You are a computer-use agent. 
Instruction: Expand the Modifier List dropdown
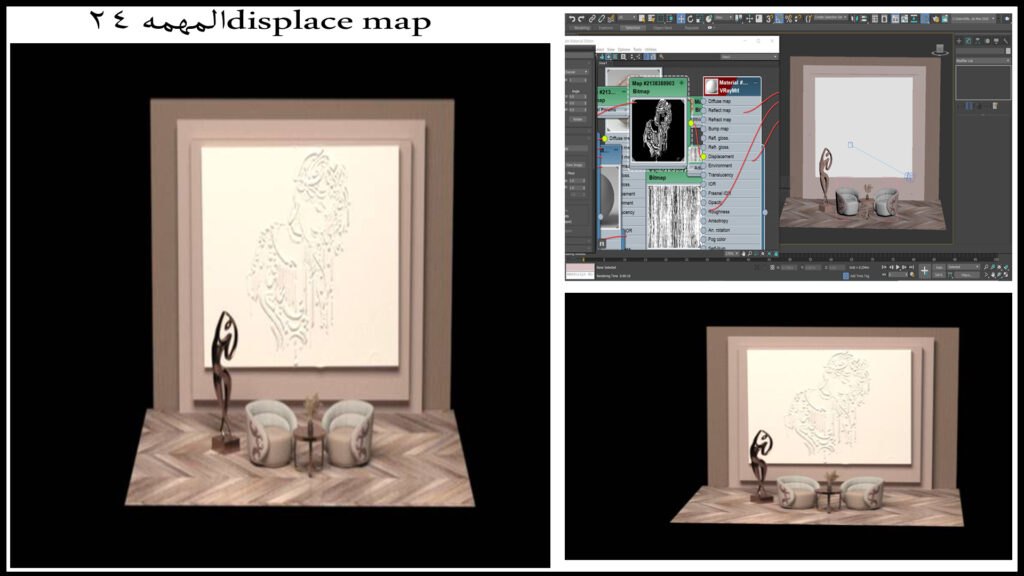point(983,61)
